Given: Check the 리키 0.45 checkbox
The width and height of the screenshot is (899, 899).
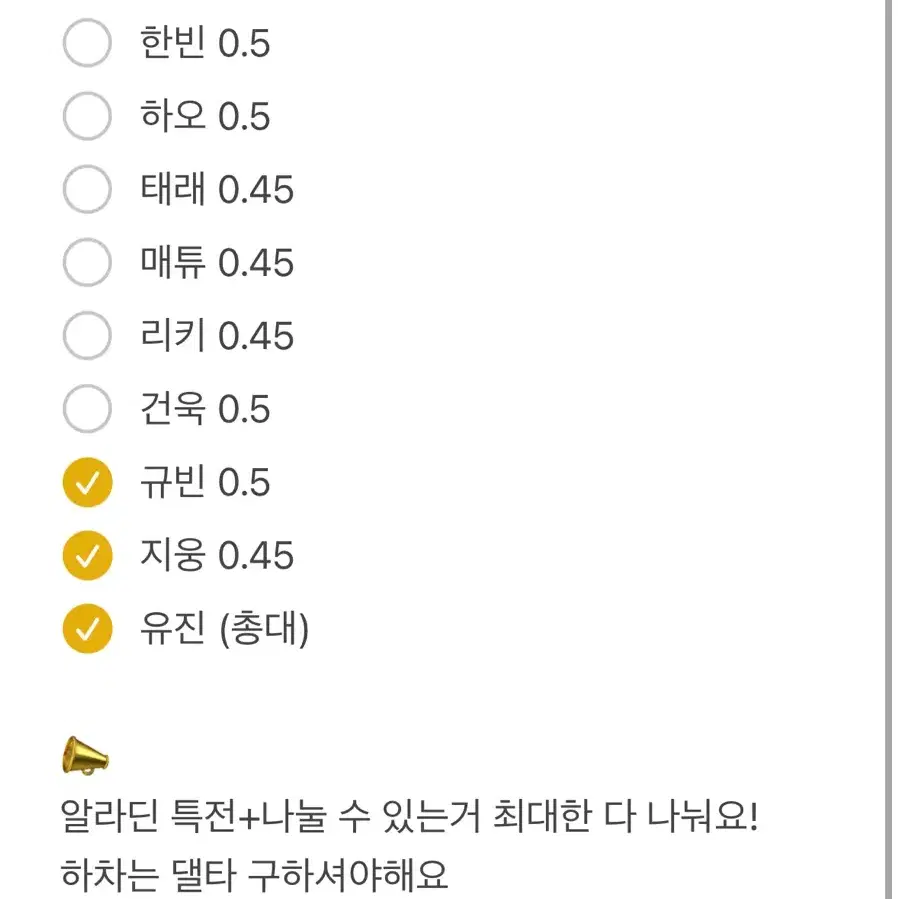Looking at the screenshot, I should tap(87, 336).
